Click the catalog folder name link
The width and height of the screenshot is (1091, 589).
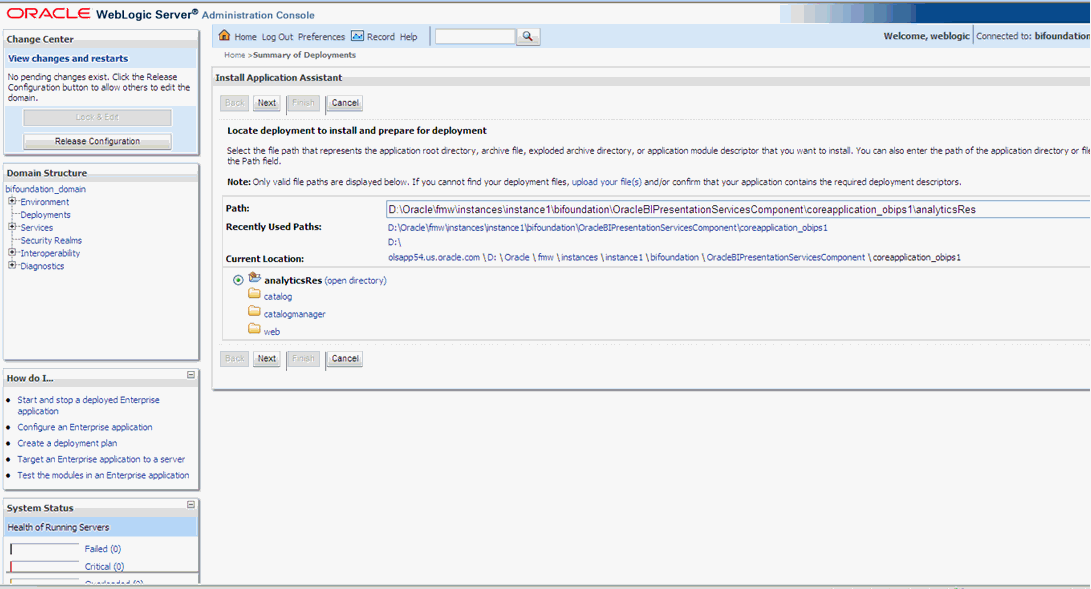coord(278,297)
